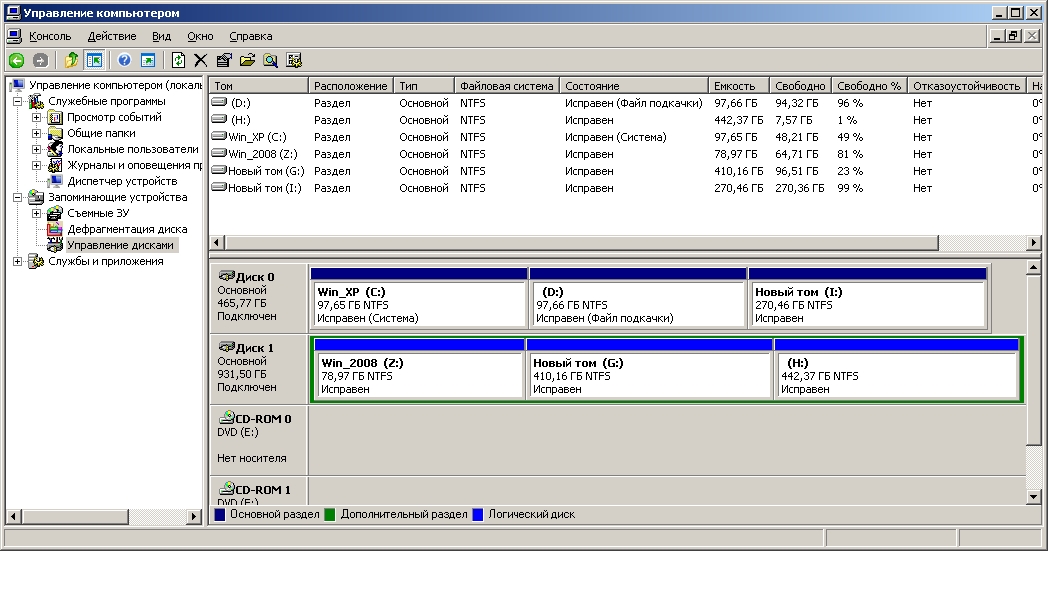1048x600 pixels.
Task: Click the disk settings icon with gear
Action: [294, 60]
